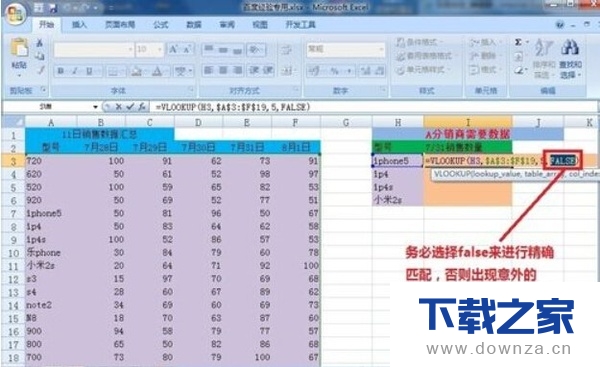Toggle Underline formatting
600x367 pixels.
89,71
